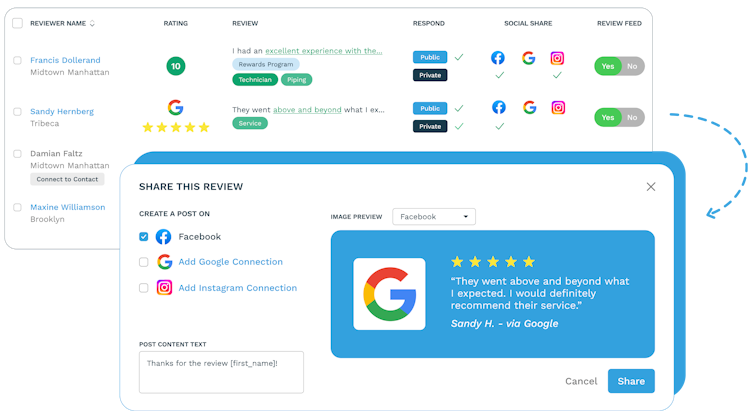Open Add Instagram Connection link
Image resolution: width=750 pixels, height=418 pixels.
click(x=238, y=287)
